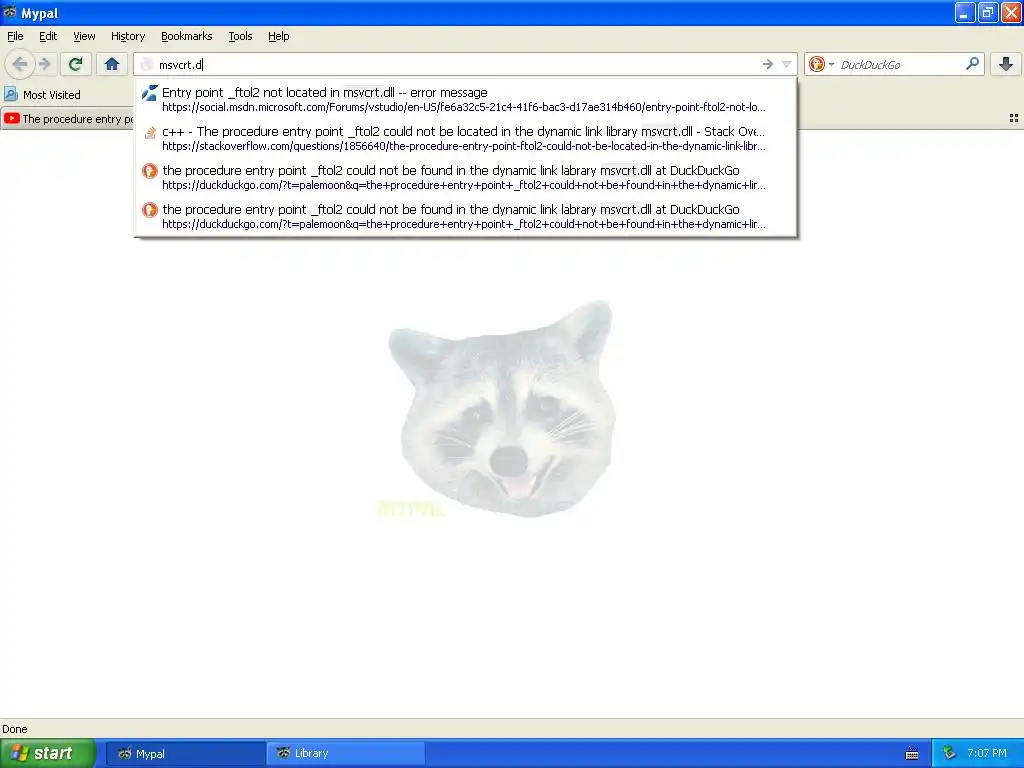Restore down the Mypal window
This screenshot has width=1024, height=768.
point(988,12)
